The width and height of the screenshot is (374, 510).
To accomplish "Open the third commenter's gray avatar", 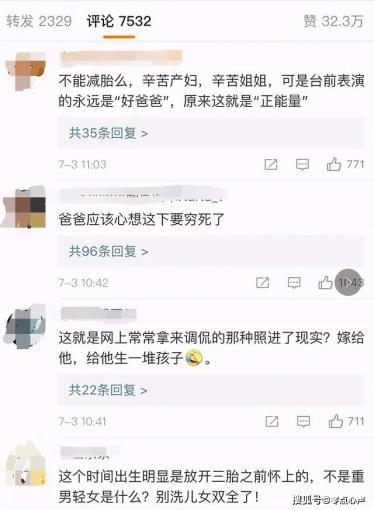I will pyautogui.click(x=25, y=326).
